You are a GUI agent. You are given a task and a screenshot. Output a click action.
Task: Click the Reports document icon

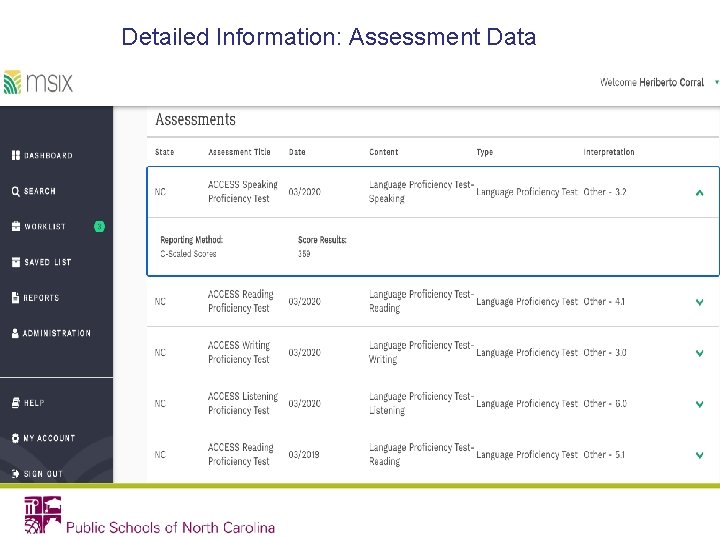[16, 298]
